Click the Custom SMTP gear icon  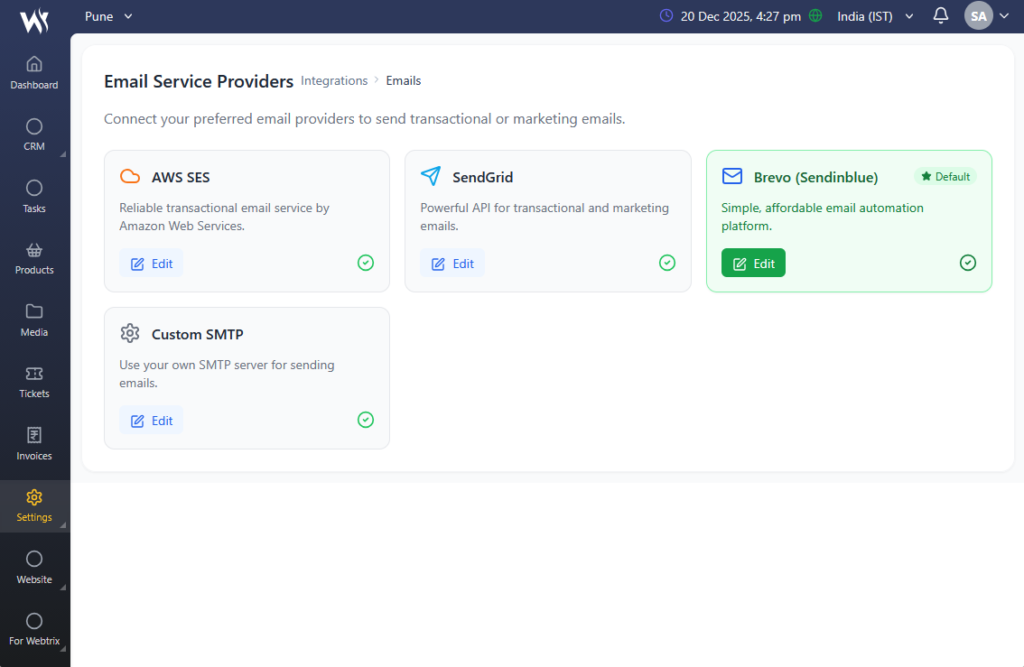130,334
